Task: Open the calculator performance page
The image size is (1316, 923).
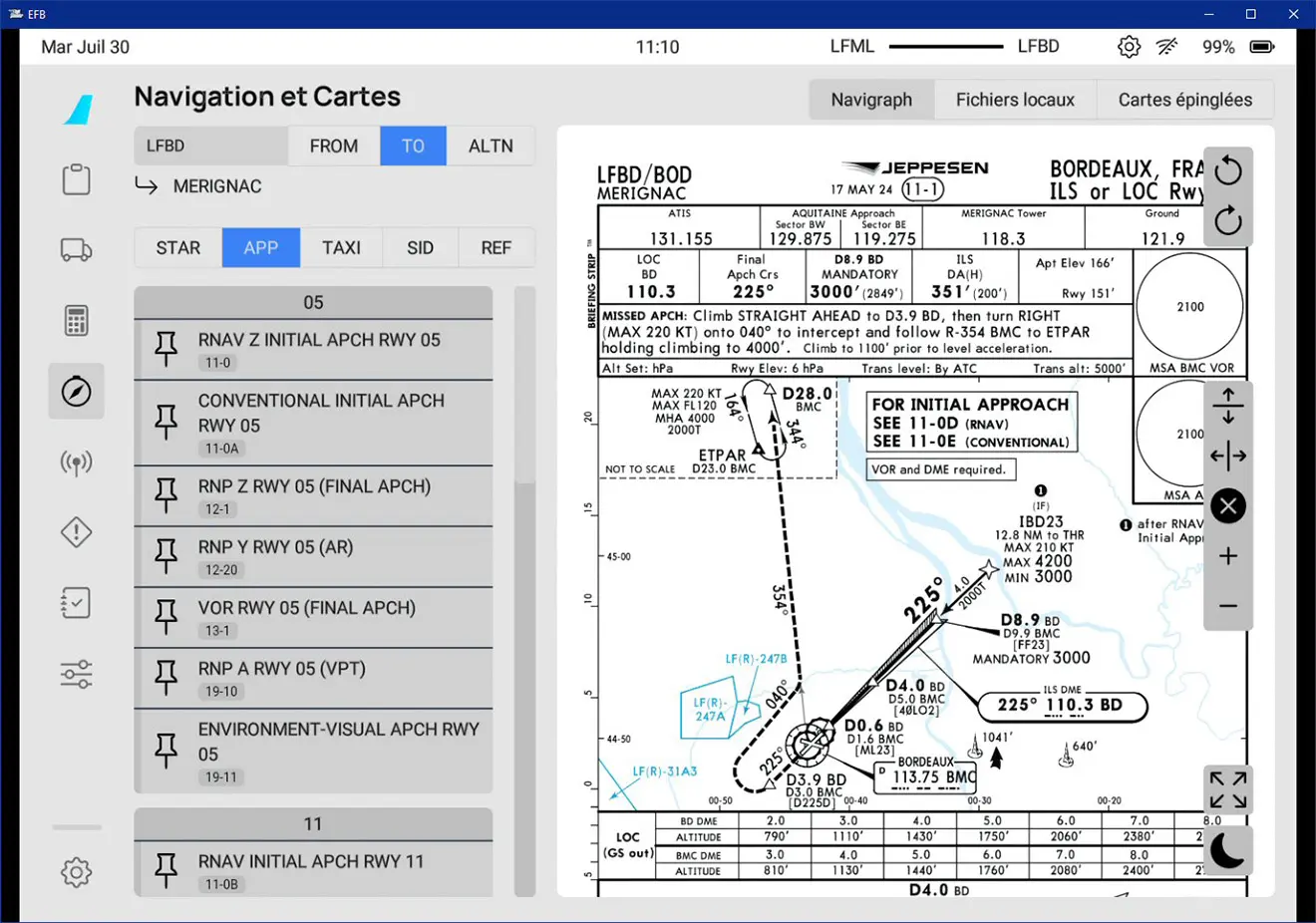Action: (77, 321)
